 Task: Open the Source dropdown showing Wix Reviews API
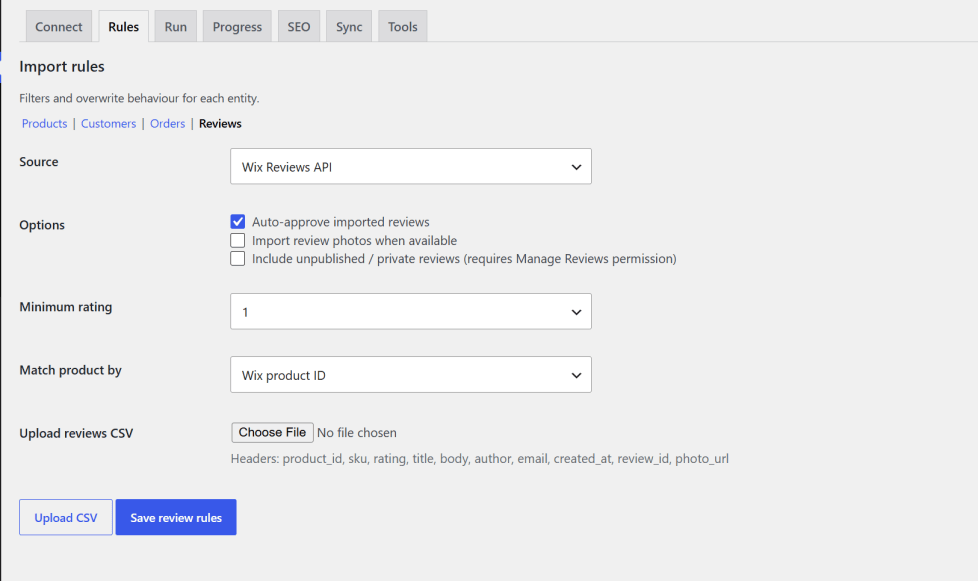pyautogui.click(x=411, y=166)
